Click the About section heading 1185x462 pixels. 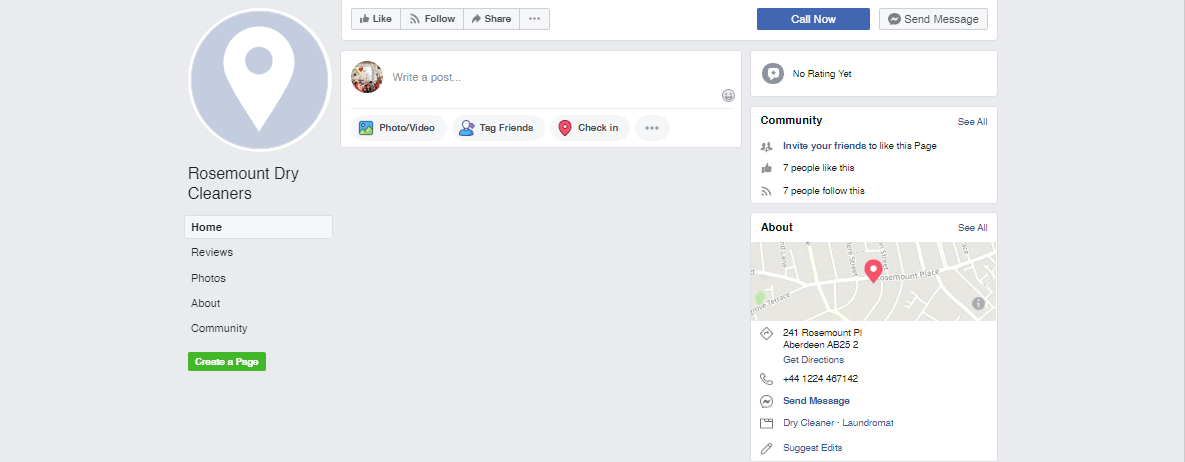pos(776,228)
